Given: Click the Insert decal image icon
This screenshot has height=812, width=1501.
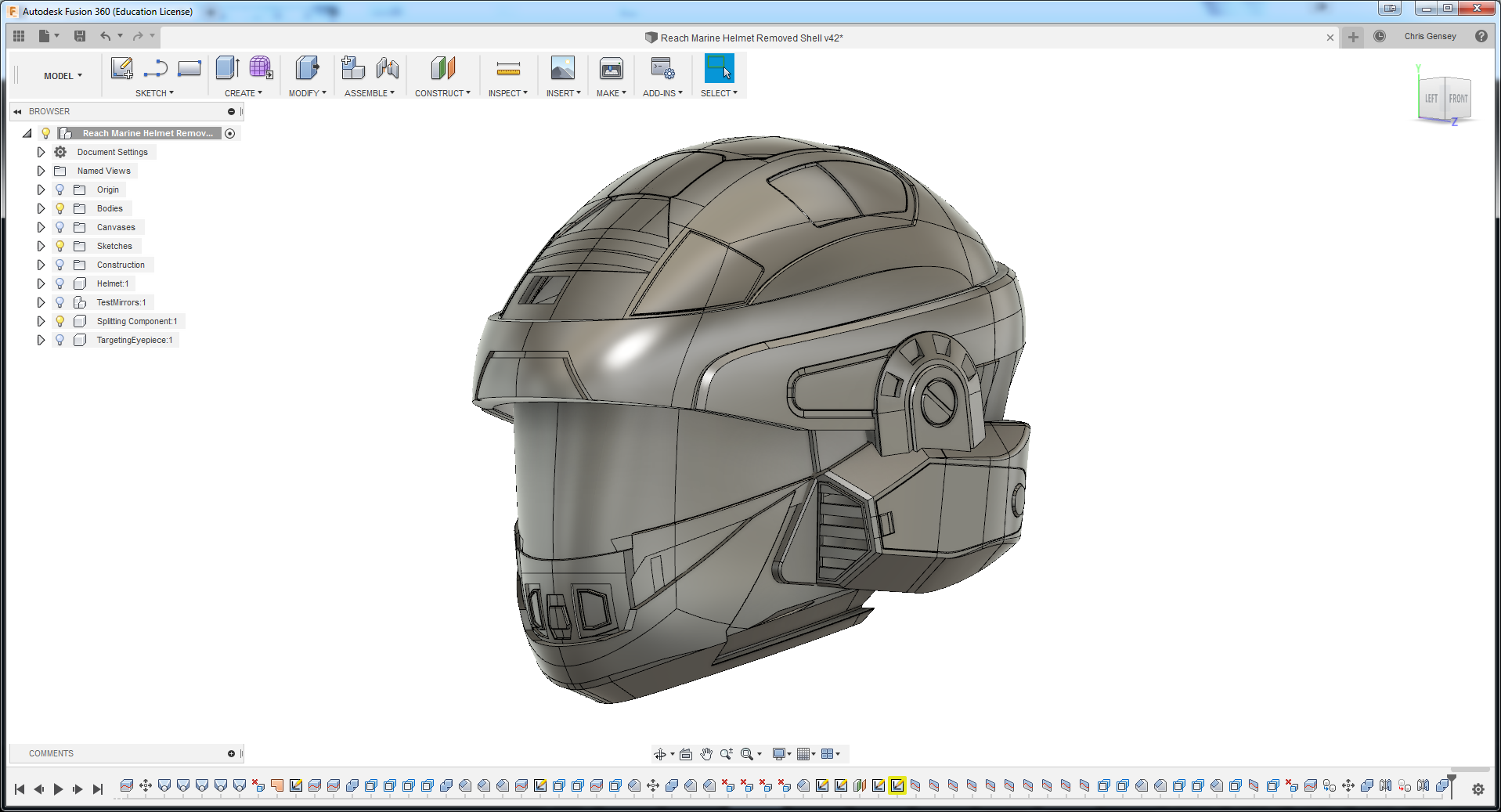Looking at the screenshot, I should [x=562, y=69].
